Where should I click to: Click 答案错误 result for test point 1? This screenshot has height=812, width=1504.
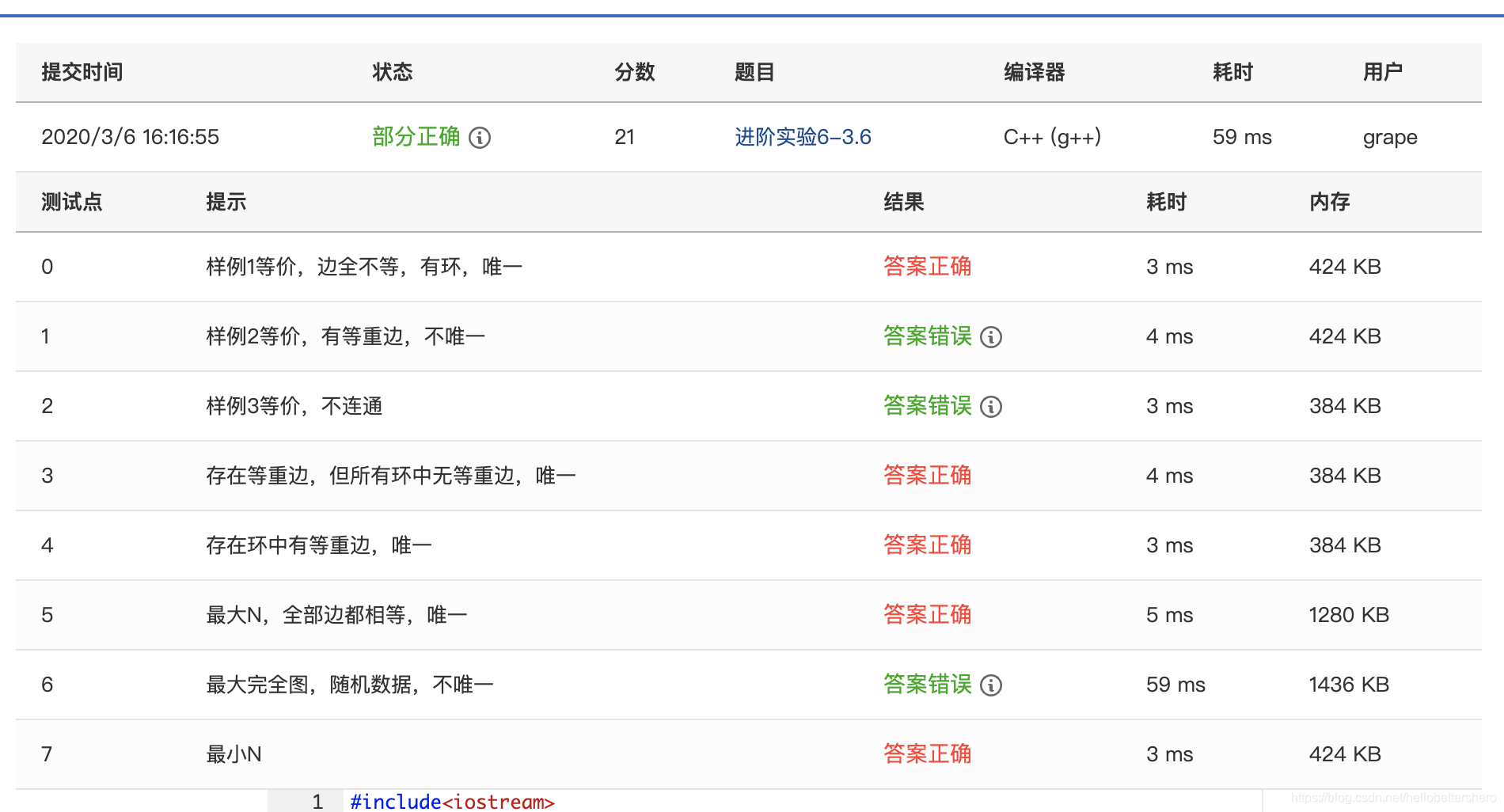point(928,336)
